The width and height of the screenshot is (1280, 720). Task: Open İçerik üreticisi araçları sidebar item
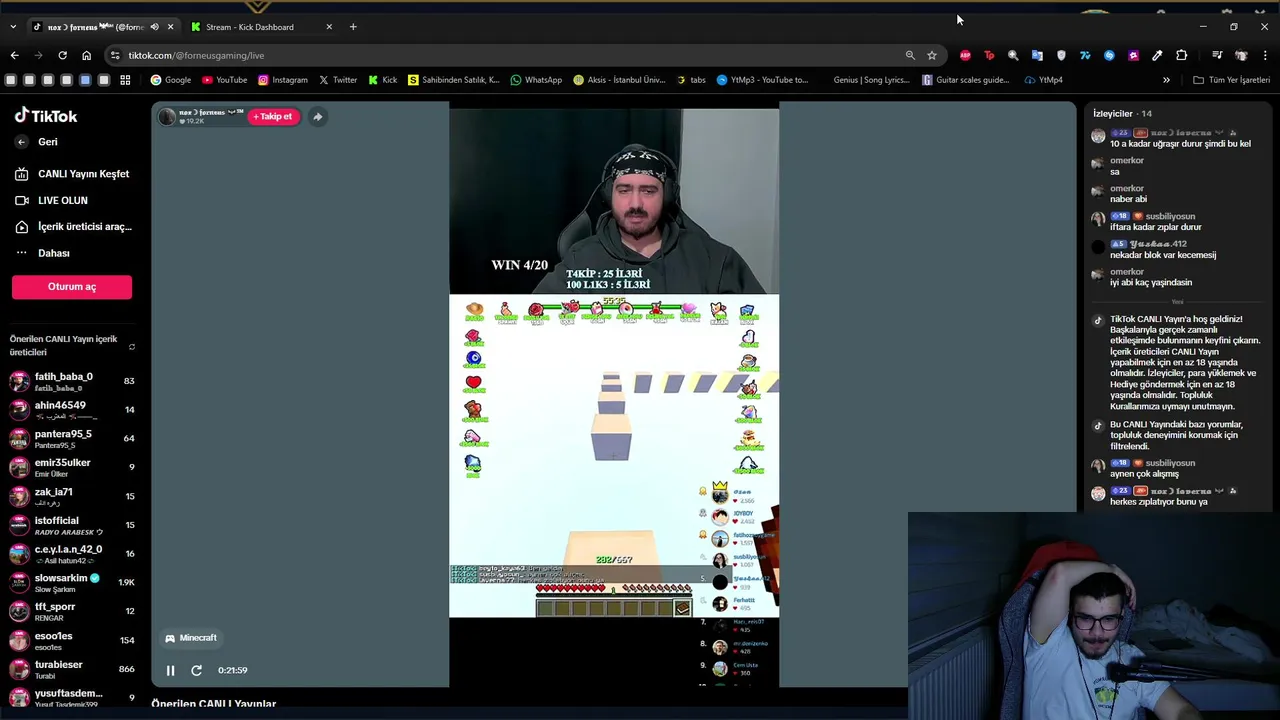[72, 227]
